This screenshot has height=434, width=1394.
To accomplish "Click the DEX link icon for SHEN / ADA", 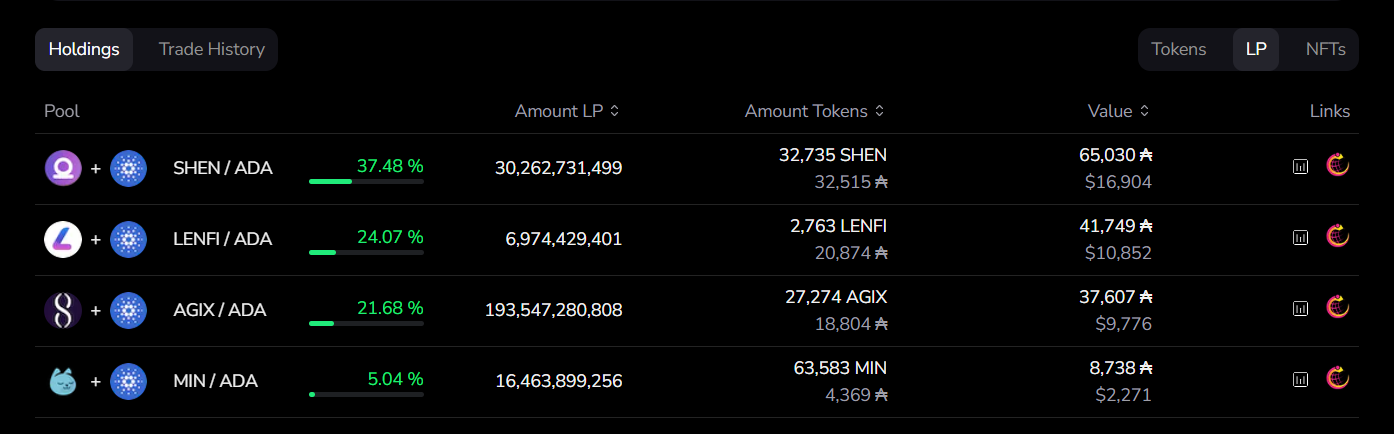I will point(1338,165).
